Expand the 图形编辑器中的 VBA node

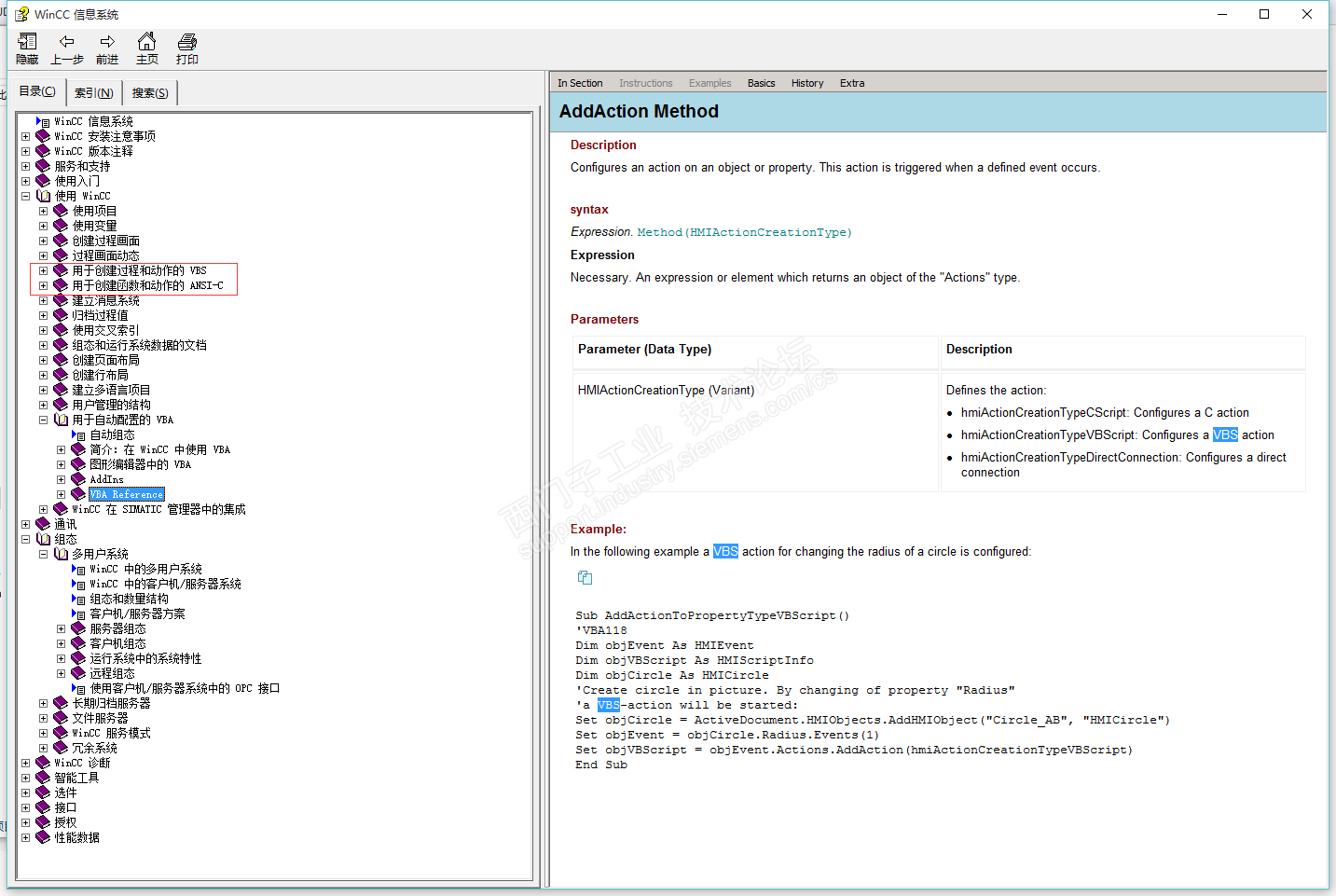[x=62, y=464]
